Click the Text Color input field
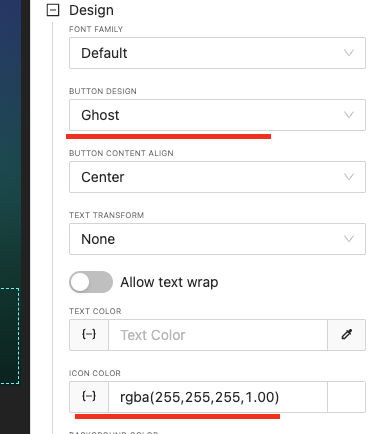 218,335
